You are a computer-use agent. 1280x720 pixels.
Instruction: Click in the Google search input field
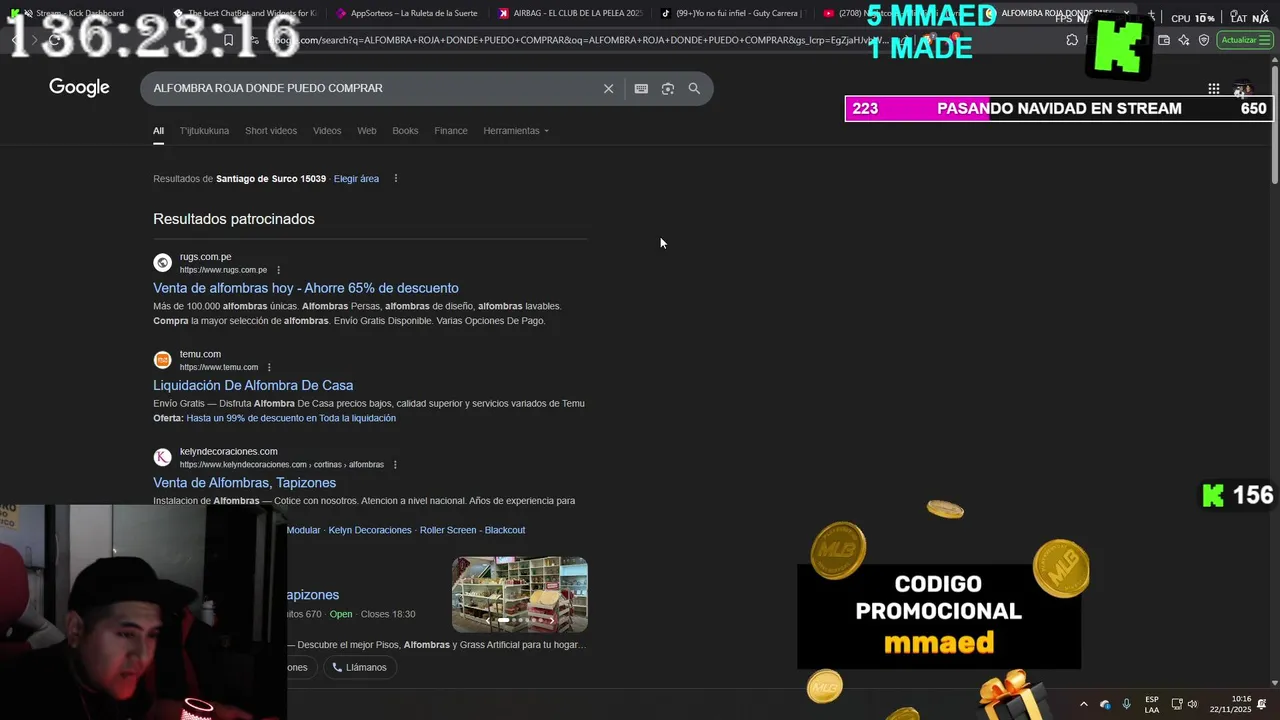[370, 89]
